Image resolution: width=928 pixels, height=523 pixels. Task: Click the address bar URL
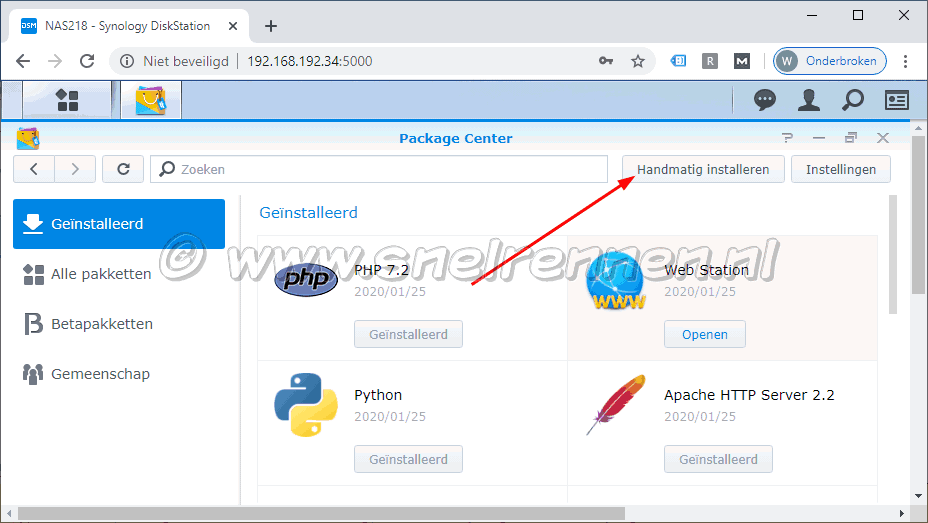[310, 61]
